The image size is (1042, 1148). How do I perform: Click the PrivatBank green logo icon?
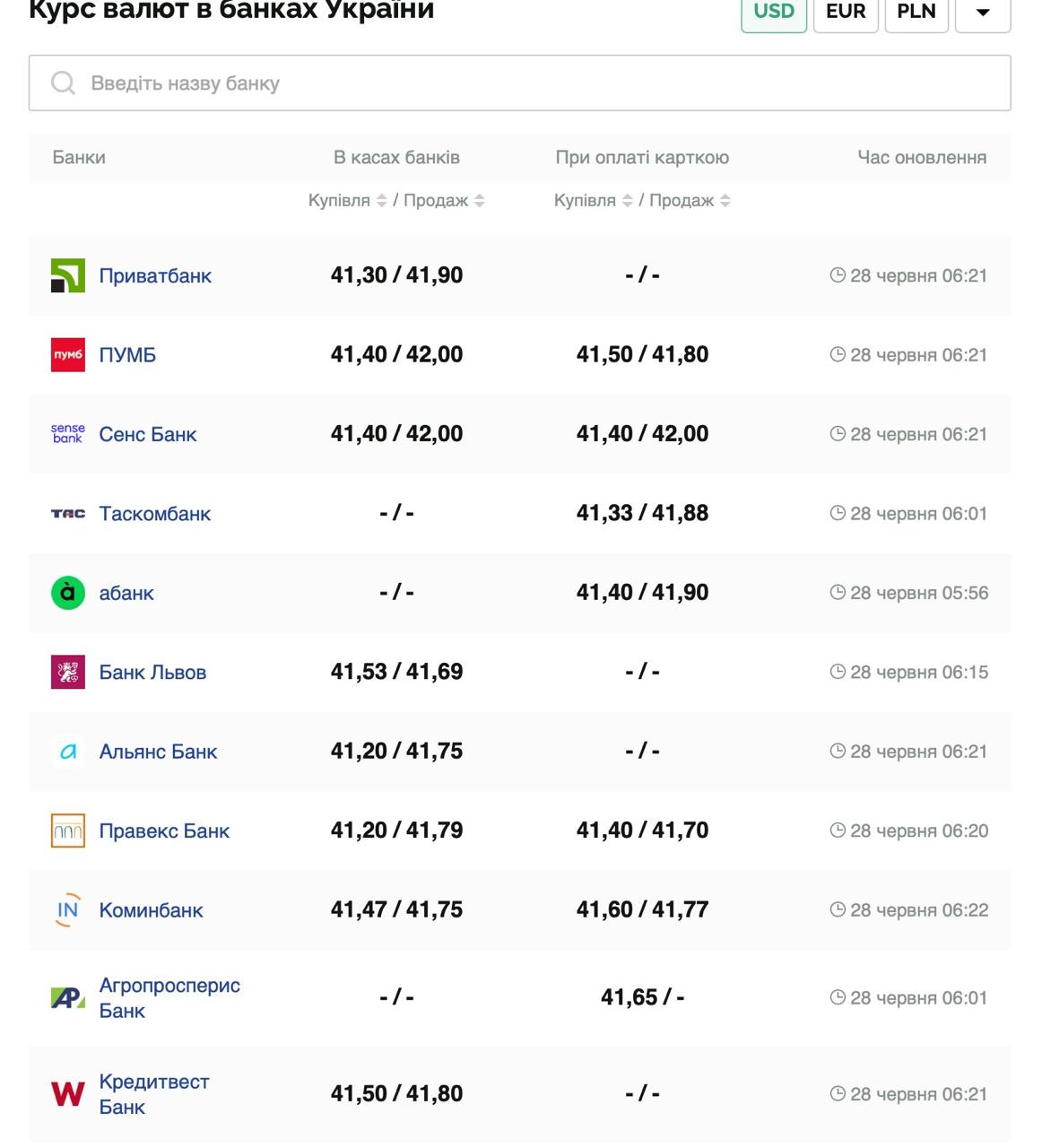tap(68, 276)
